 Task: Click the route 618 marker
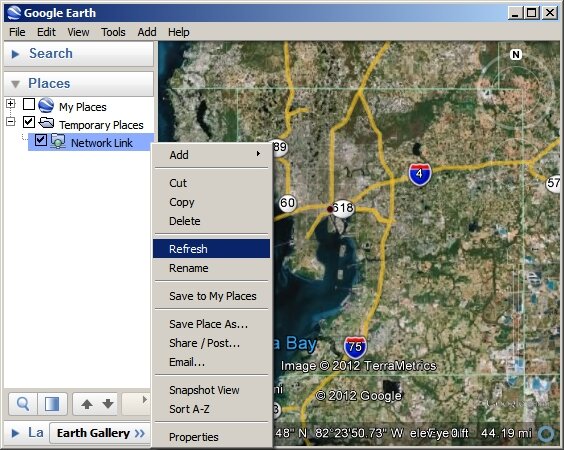343,208
